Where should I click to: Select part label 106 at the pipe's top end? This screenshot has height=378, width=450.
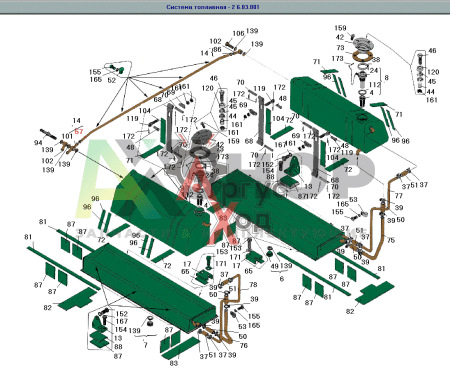pyautogui.click(x=238, y=33)
